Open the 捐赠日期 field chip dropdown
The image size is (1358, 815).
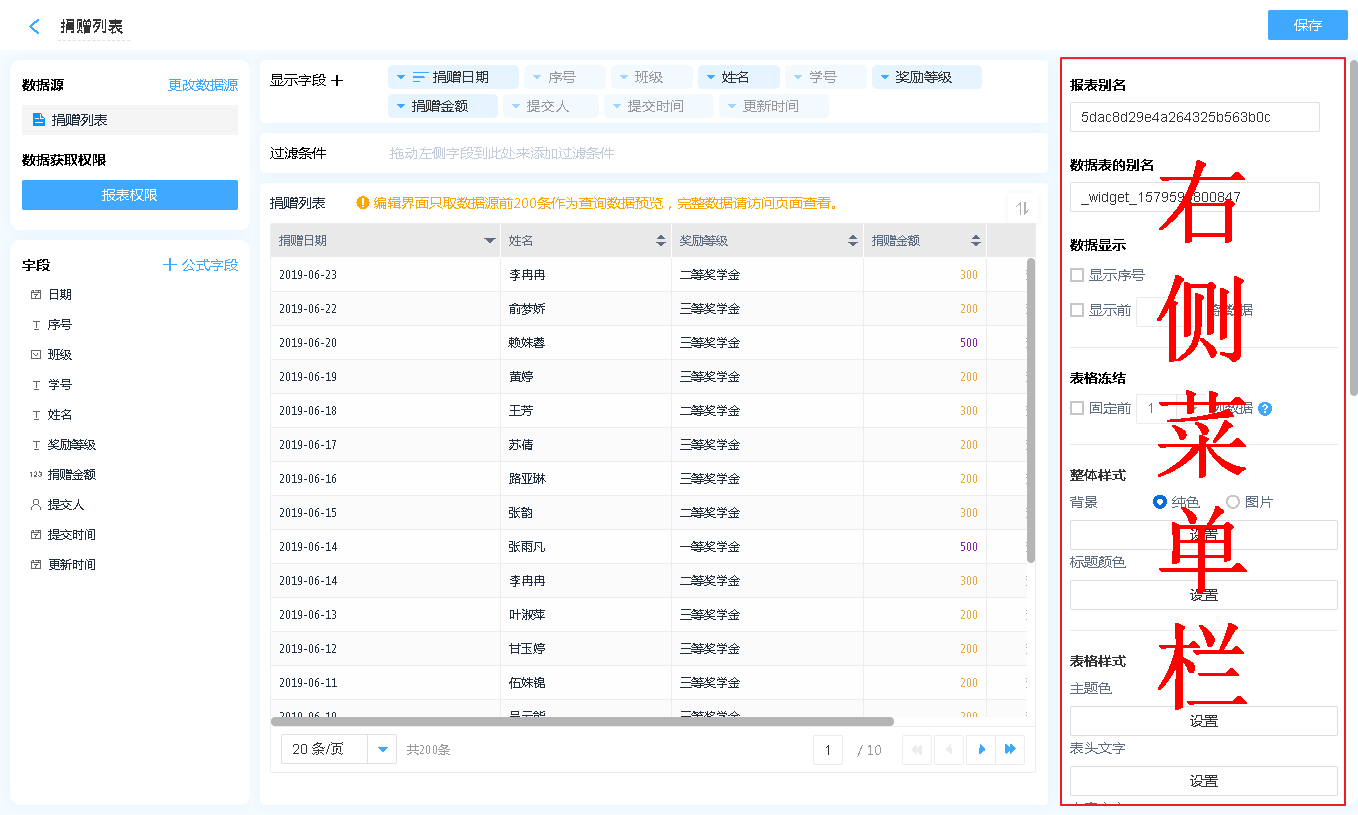tap(401, 77)
